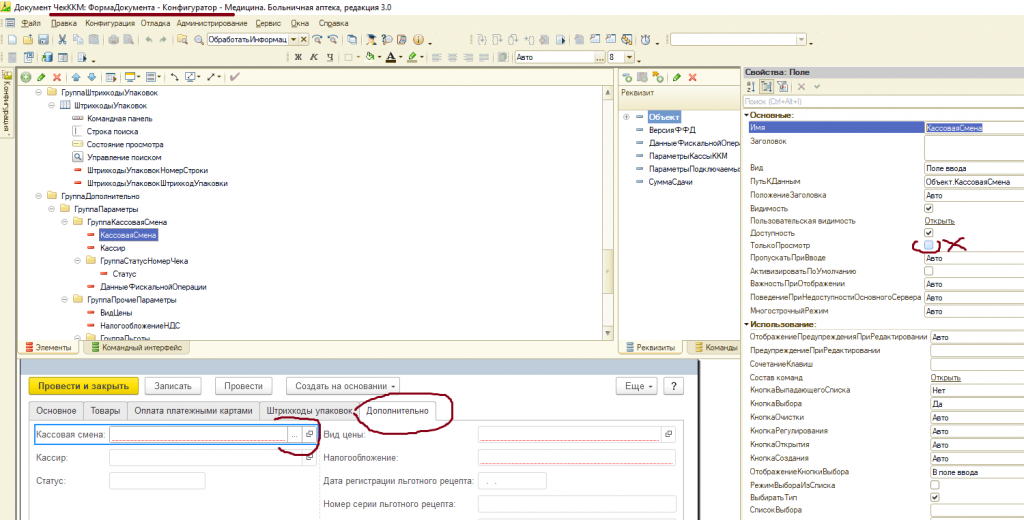The image size is (1024, 520).
Task: Uncheck the Доступность checkbox
Action: (x=929, y=232)
